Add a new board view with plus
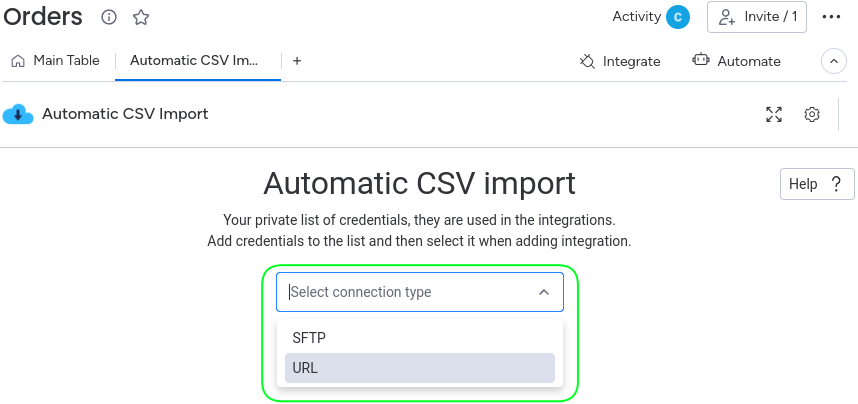 point(297,61)
